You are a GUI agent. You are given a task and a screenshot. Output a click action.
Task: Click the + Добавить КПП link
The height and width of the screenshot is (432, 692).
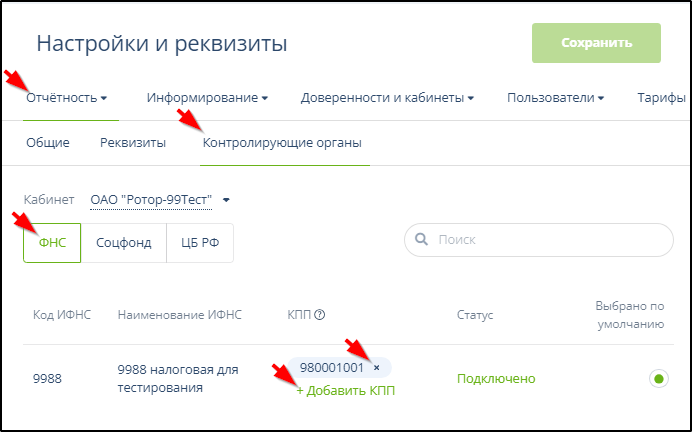[x=345, y=390]
